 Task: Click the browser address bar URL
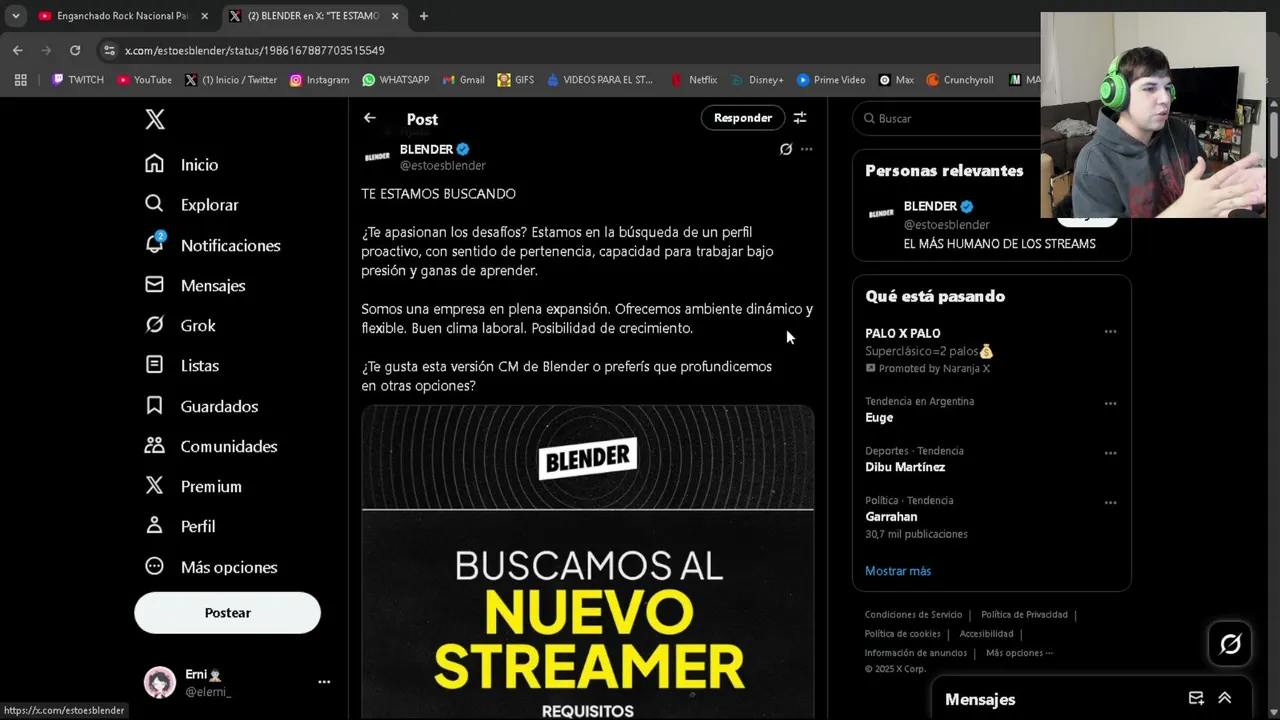(x=254, y=50)
